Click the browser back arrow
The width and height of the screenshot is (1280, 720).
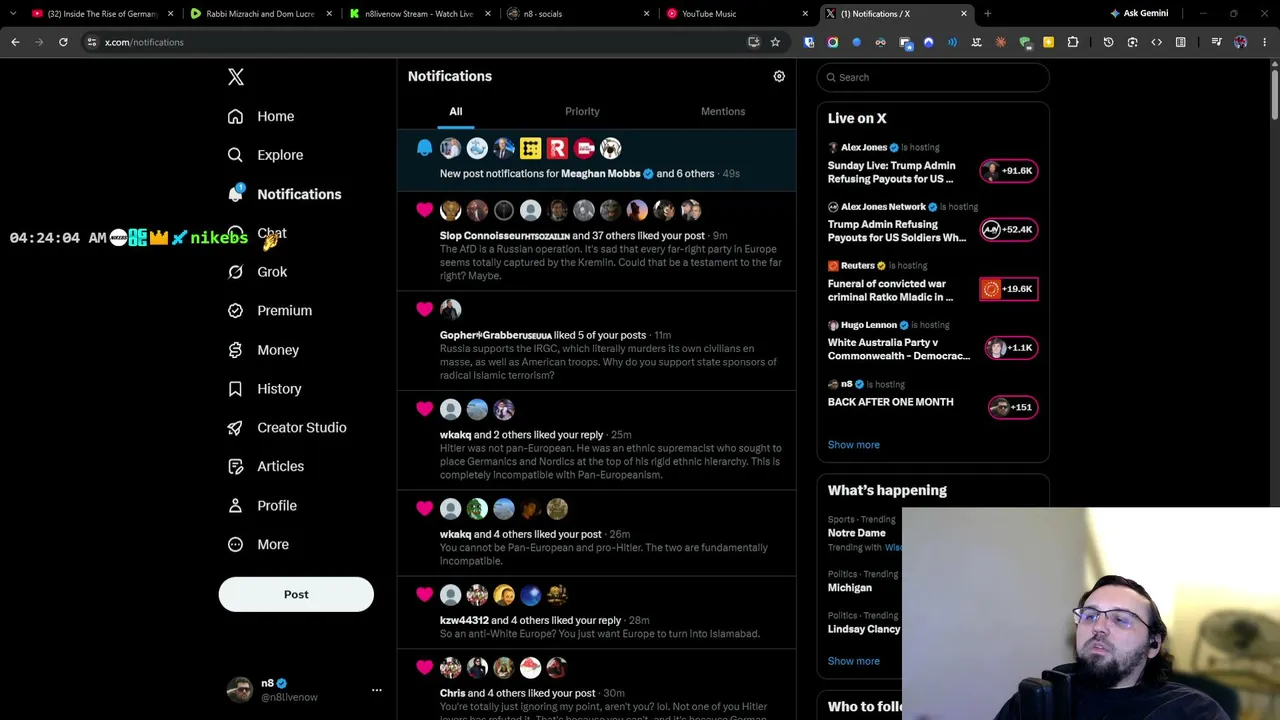pyautogui.click(x=15, y=42)
